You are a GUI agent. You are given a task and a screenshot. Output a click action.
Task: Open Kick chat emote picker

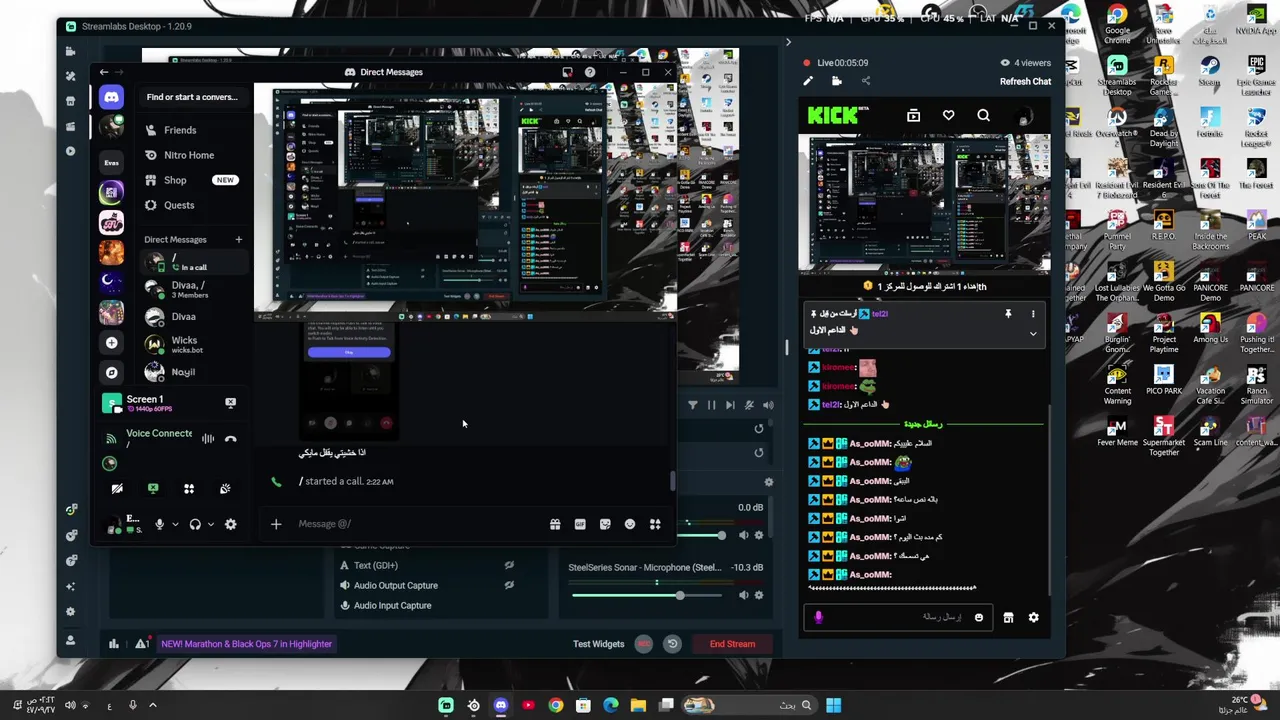coord(979,618)
